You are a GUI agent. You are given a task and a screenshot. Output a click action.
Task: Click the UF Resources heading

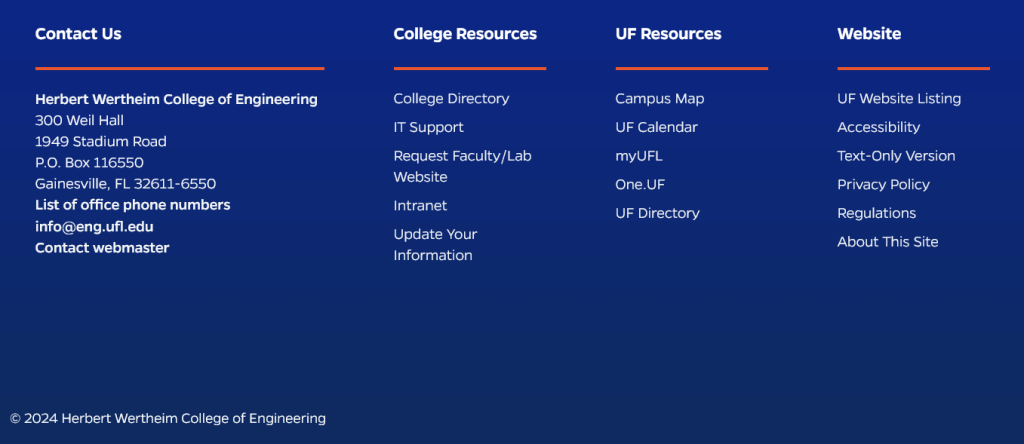668,34
